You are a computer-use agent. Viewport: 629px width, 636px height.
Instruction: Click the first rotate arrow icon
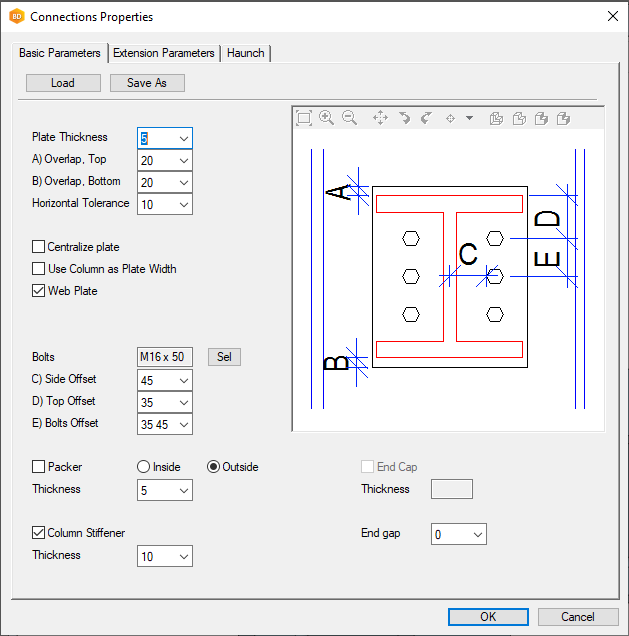(404, 118)
